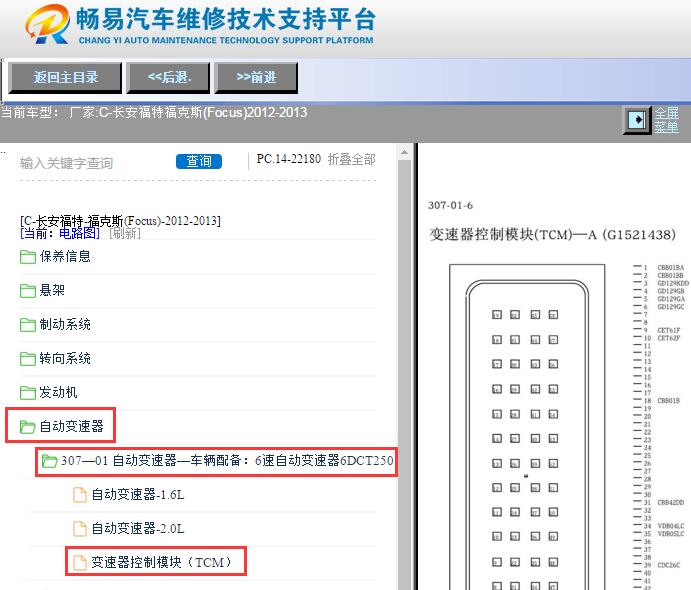The width and height of the screenshot is (691, 590).
Task: Click the 当前：电路图 link
Action: click(x=60, y=233)
